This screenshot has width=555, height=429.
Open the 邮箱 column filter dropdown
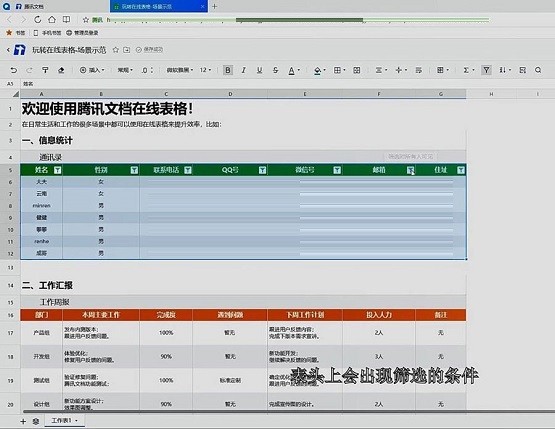point(410,170)
